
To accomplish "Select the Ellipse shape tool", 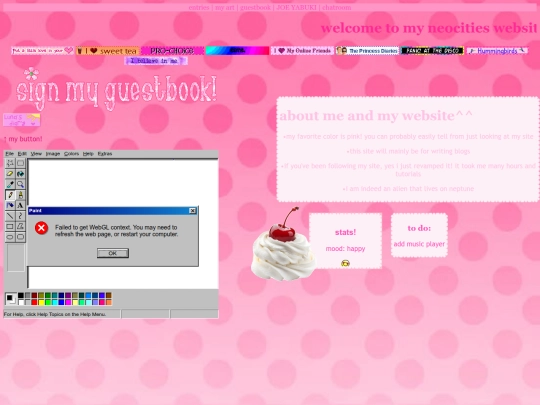I will click(x=10, y=237).
